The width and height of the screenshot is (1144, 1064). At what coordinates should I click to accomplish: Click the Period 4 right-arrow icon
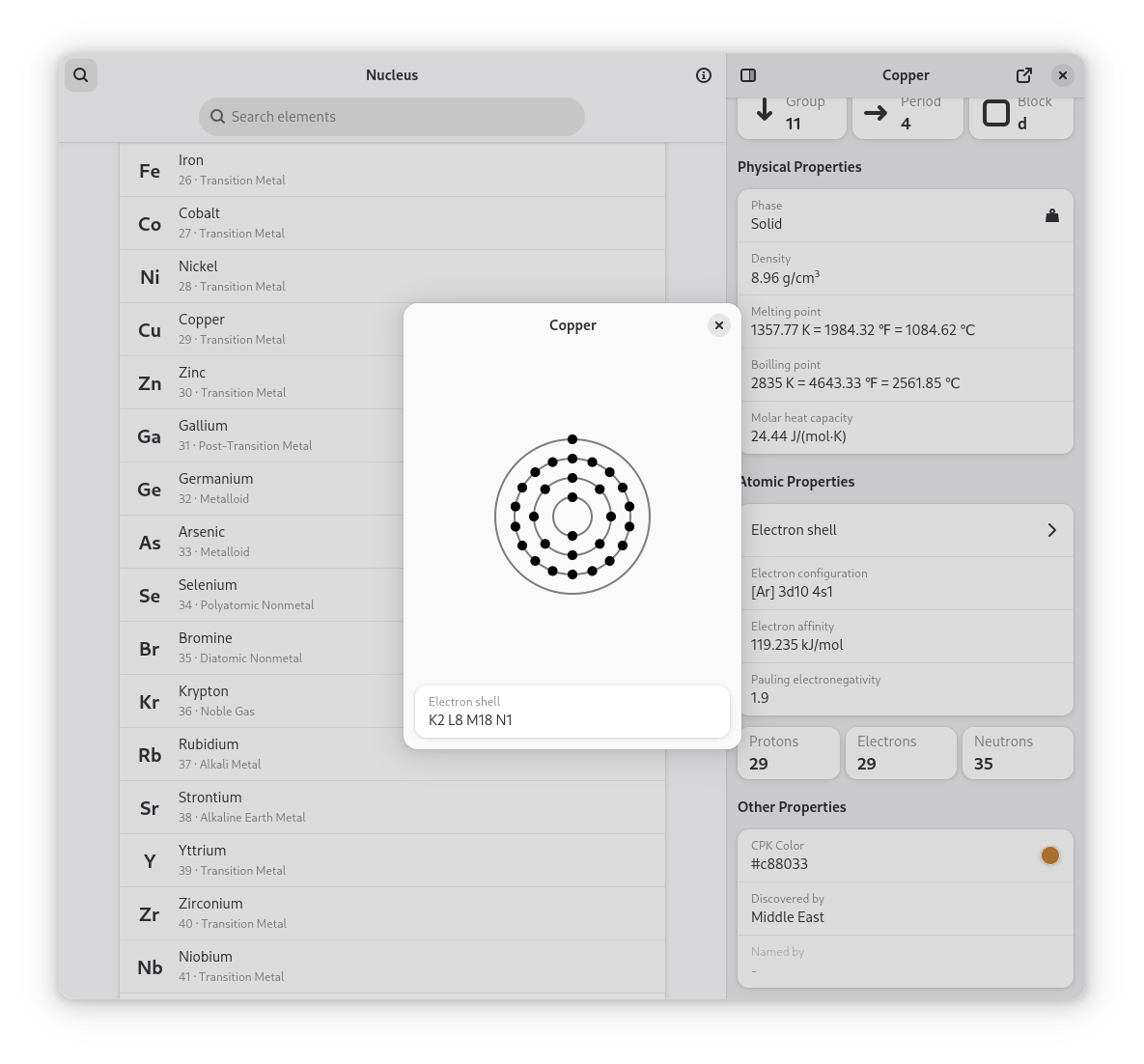coord(876,114)
